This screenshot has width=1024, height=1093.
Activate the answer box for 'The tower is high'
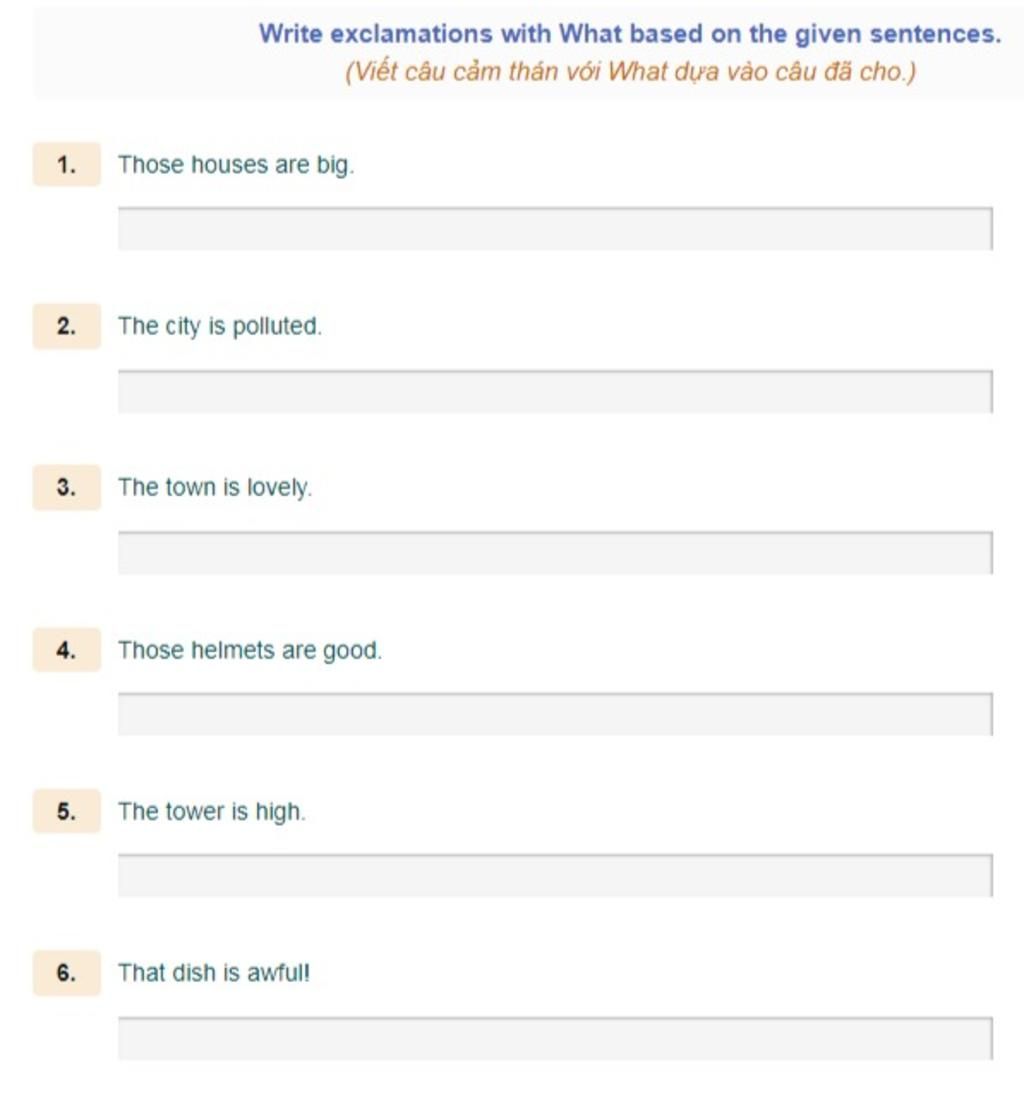[x=555, y=875]
